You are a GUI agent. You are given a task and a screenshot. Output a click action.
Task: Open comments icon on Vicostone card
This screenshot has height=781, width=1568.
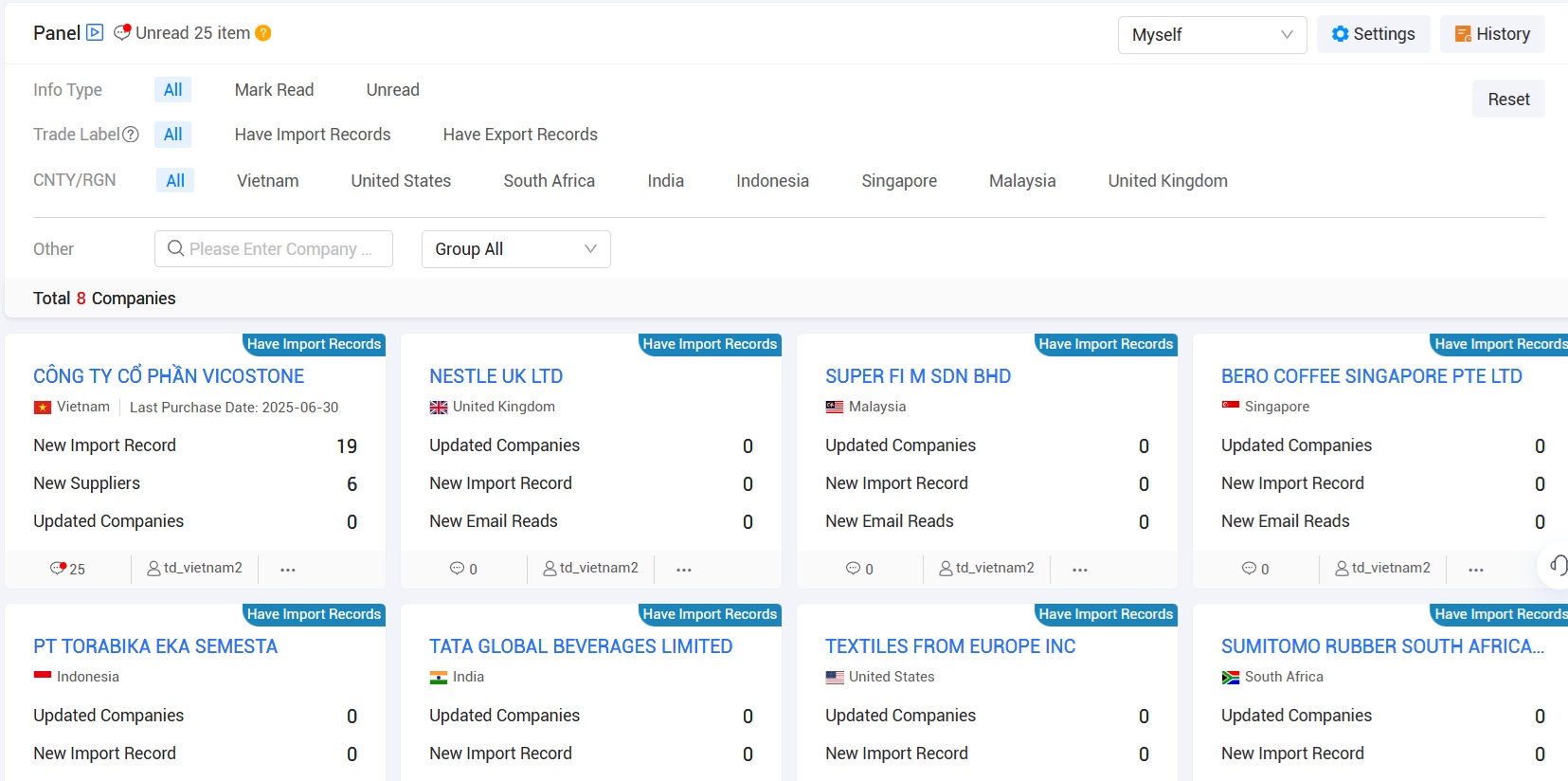coord(59,569)
